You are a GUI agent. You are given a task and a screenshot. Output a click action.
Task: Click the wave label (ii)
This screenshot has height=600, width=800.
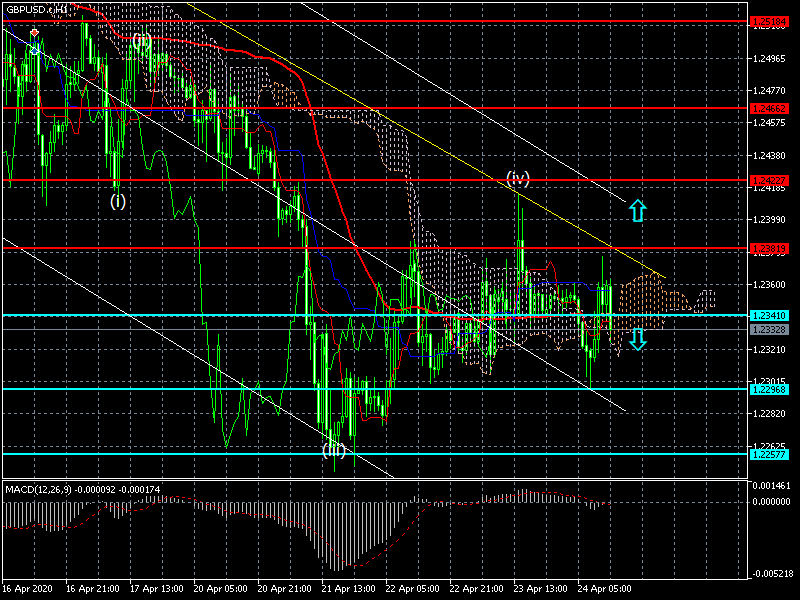pos(141,40)
